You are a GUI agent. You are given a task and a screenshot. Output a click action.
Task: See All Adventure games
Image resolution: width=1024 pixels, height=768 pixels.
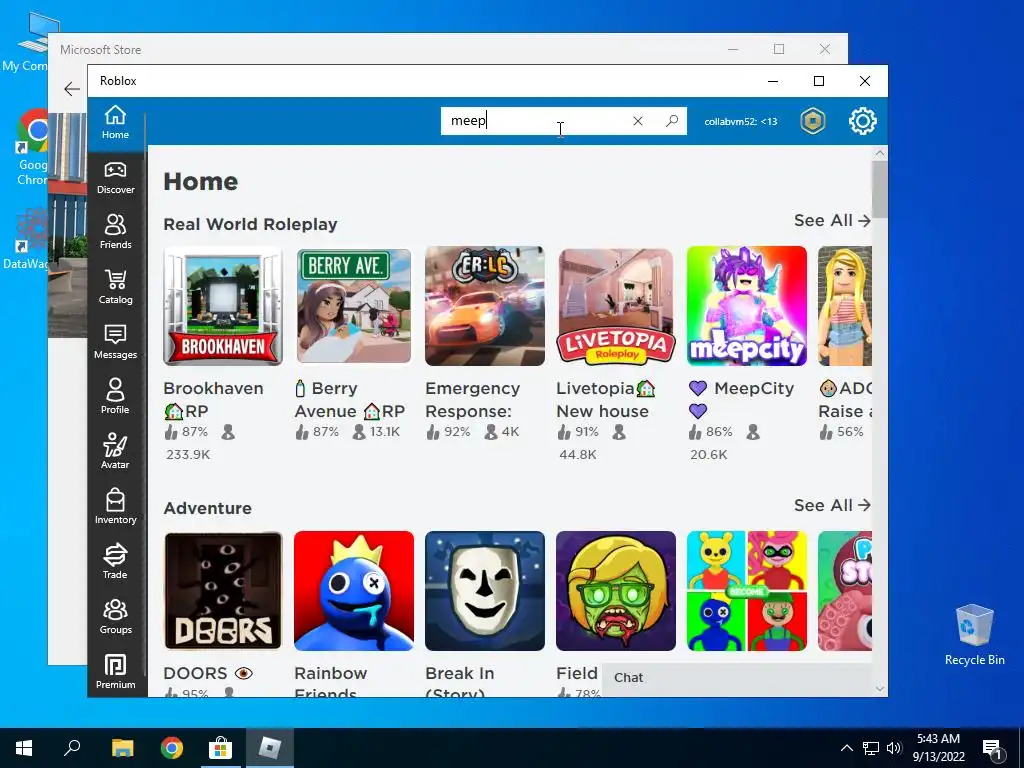tap(832, 505)
